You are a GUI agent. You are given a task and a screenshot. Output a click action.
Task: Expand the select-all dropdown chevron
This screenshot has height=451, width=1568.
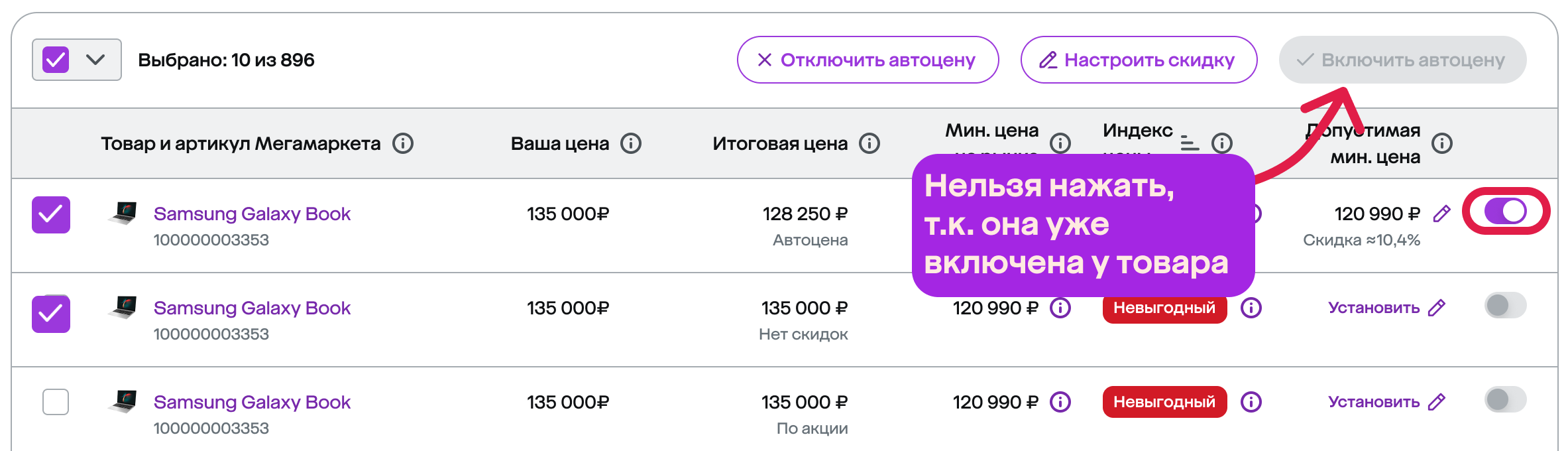(95, 60)
